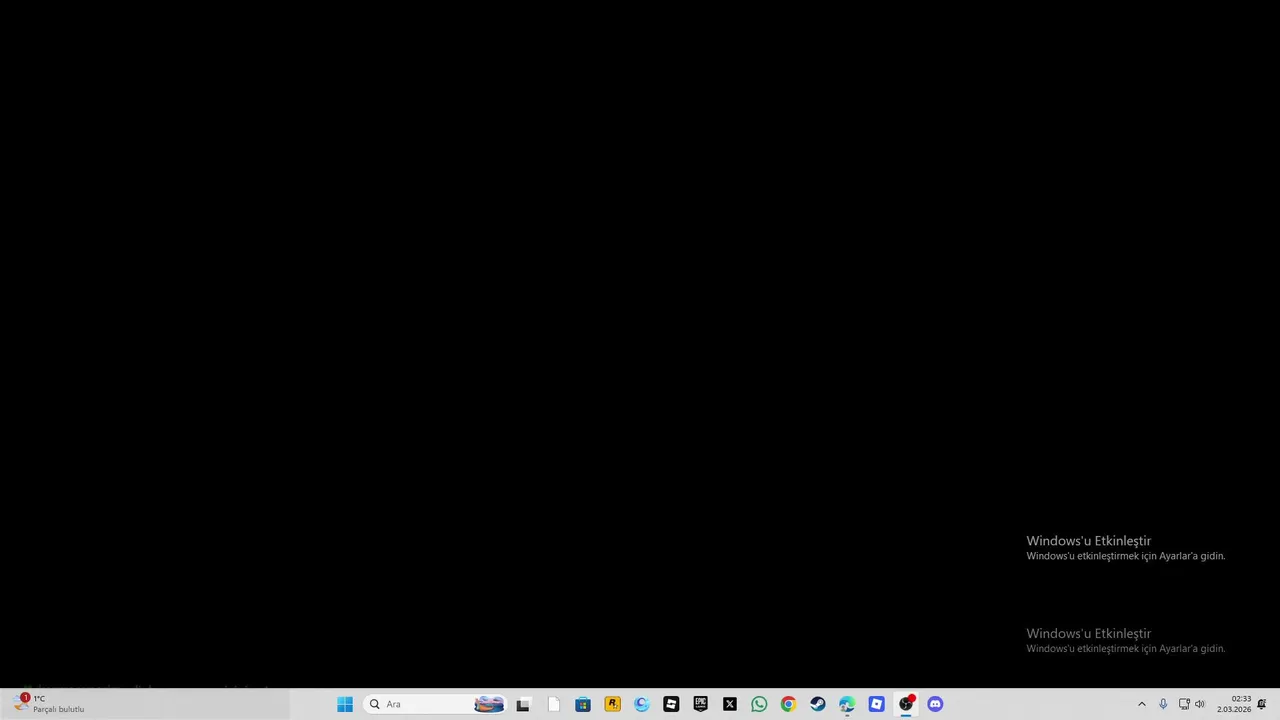This screenshot has height=720, width=1280.
Task: Open Microsoft Edge
Action: pos(847,704)
